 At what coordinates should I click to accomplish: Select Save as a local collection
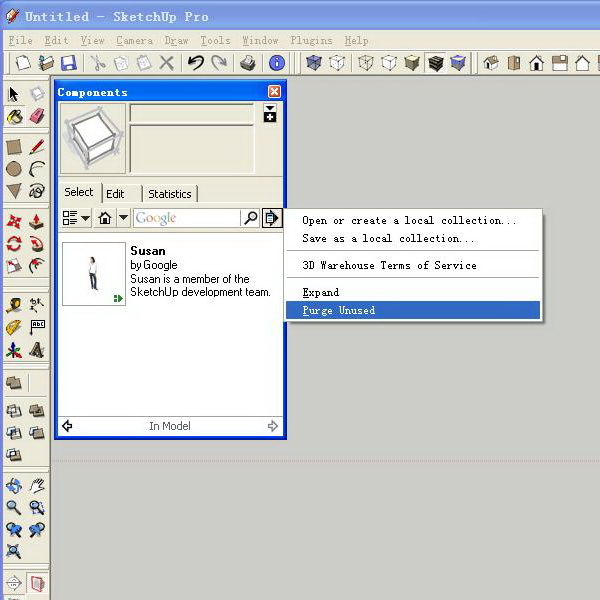tap(413, 238)
